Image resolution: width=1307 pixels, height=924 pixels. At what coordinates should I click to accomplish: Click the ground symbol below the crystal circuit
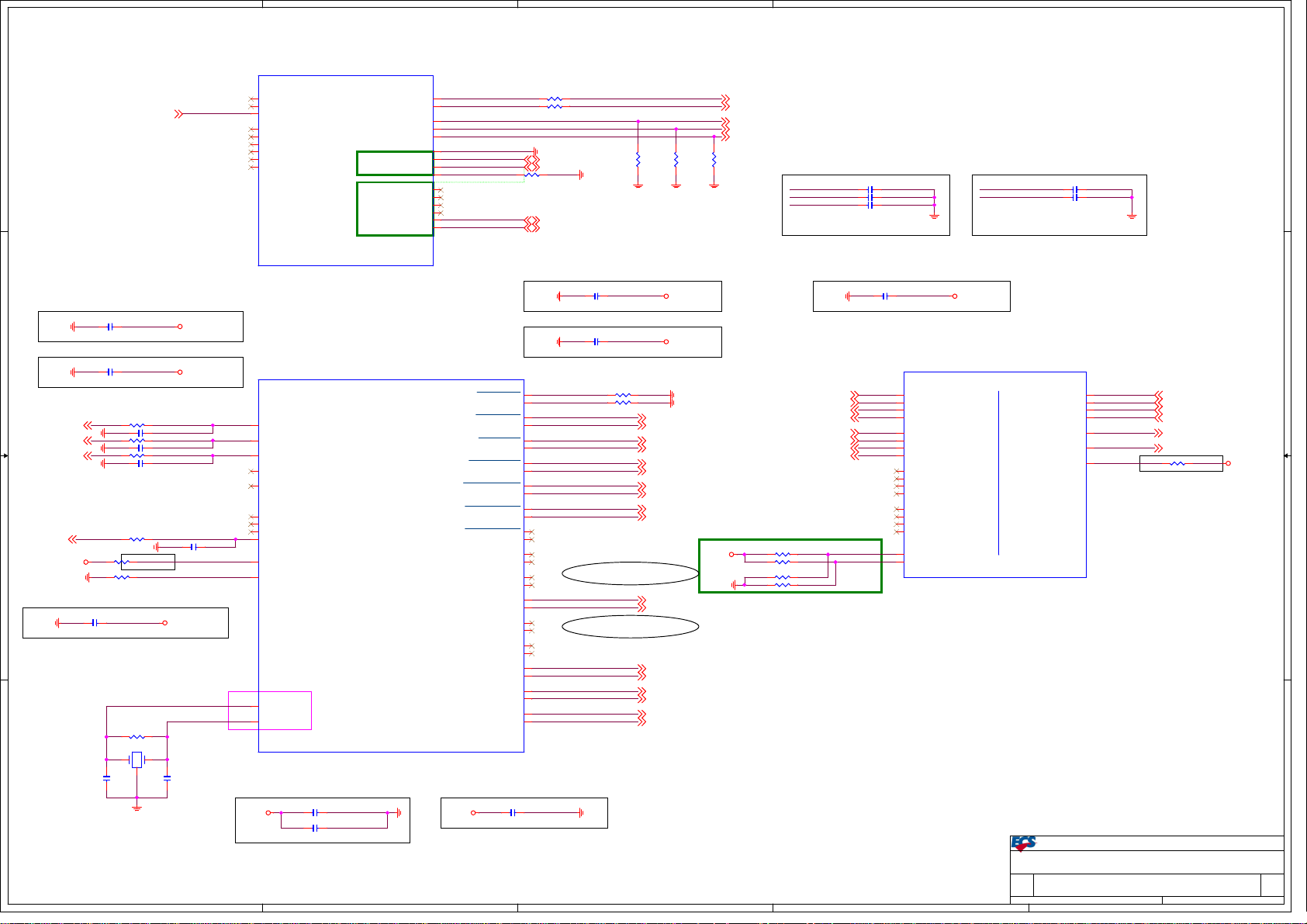tap(137, 807)
